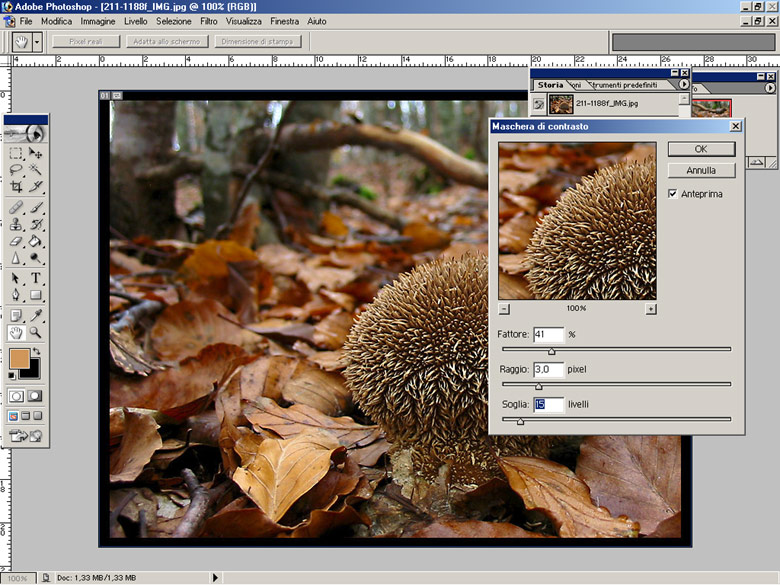The width and height of the screenshot is (780, 585).
Task: Confirm the Maschera di contrasto dialog with OK
Action: tap(701, 148)
